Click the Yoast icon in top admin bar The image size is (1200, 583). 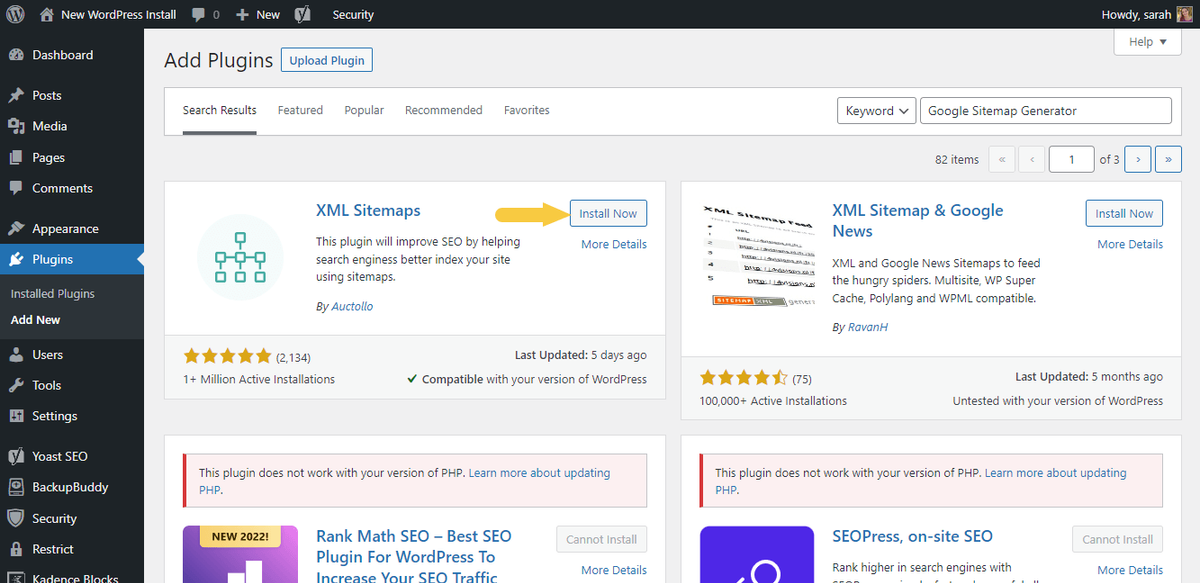tap(302, 15)
